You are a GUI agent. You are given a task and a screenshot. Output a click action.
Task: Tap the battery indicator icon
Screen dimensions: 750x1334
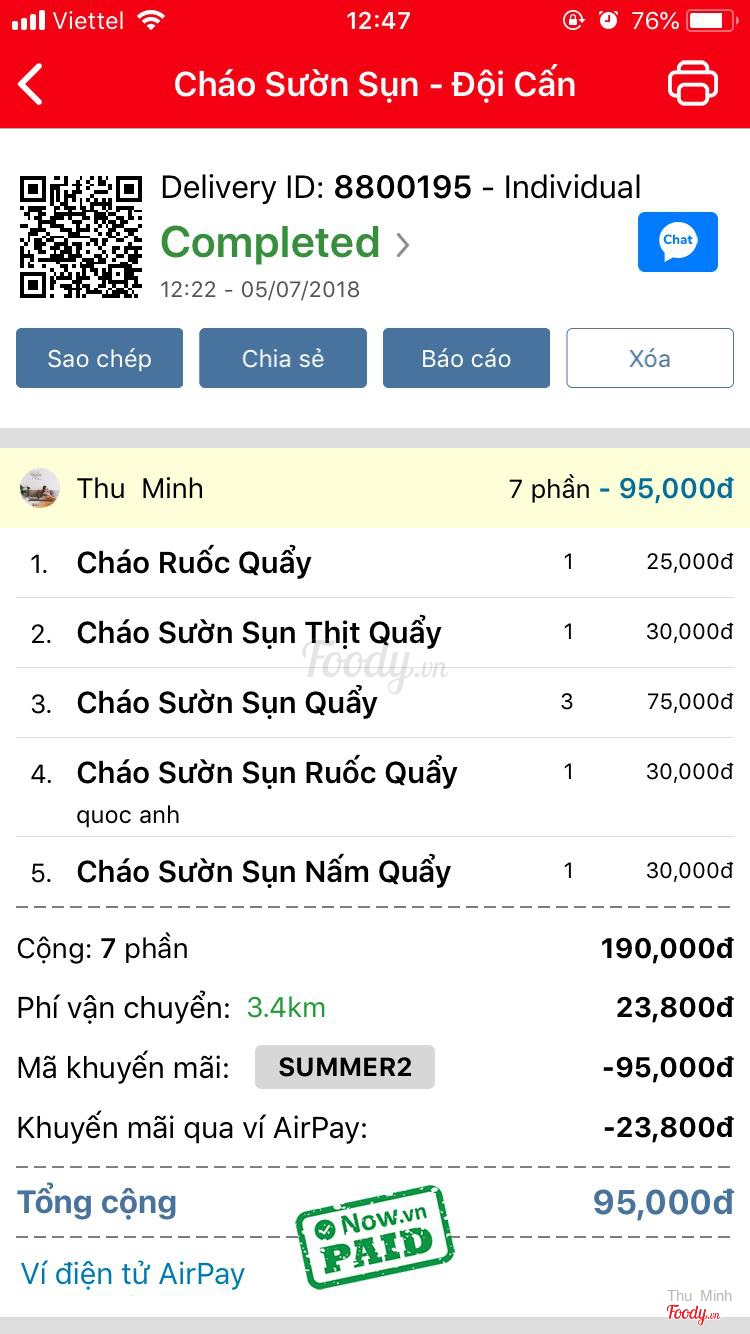pos(711,20)
